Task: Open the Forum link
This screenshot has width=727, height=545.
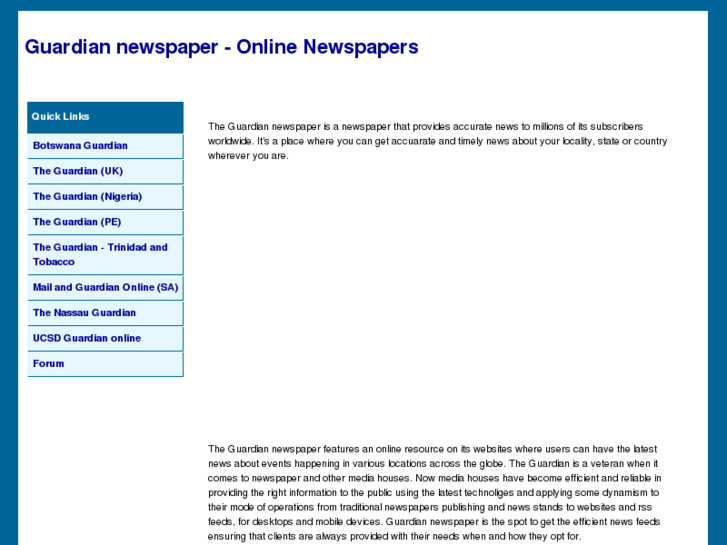Action: pyautogui.click(x=105, y=364)
